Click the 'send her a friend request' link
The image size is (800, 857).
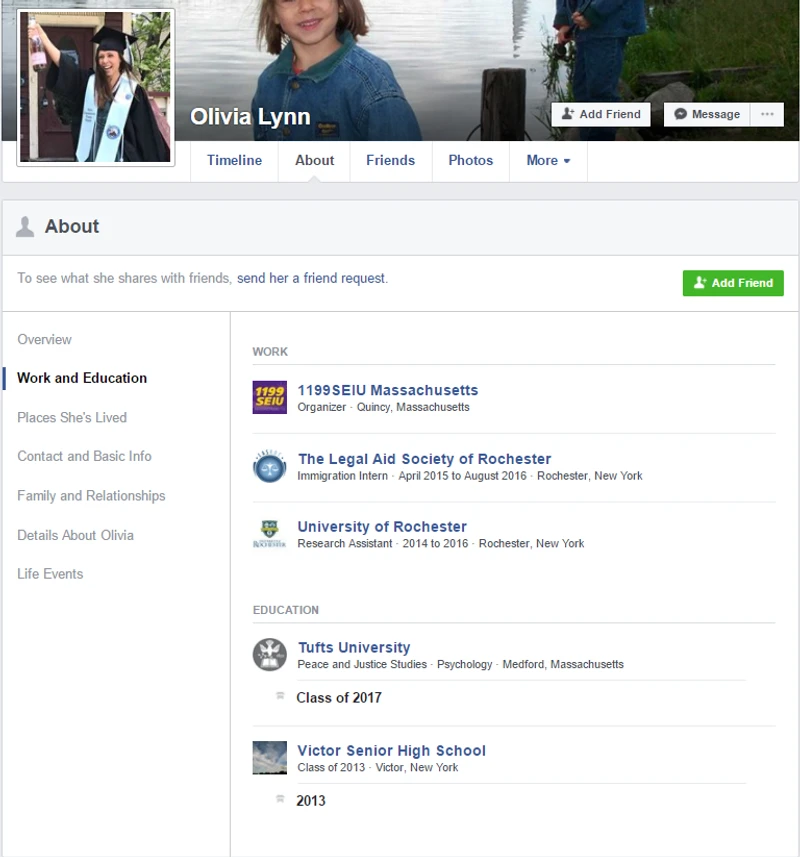pyautogui.click(x=311, y=278)
